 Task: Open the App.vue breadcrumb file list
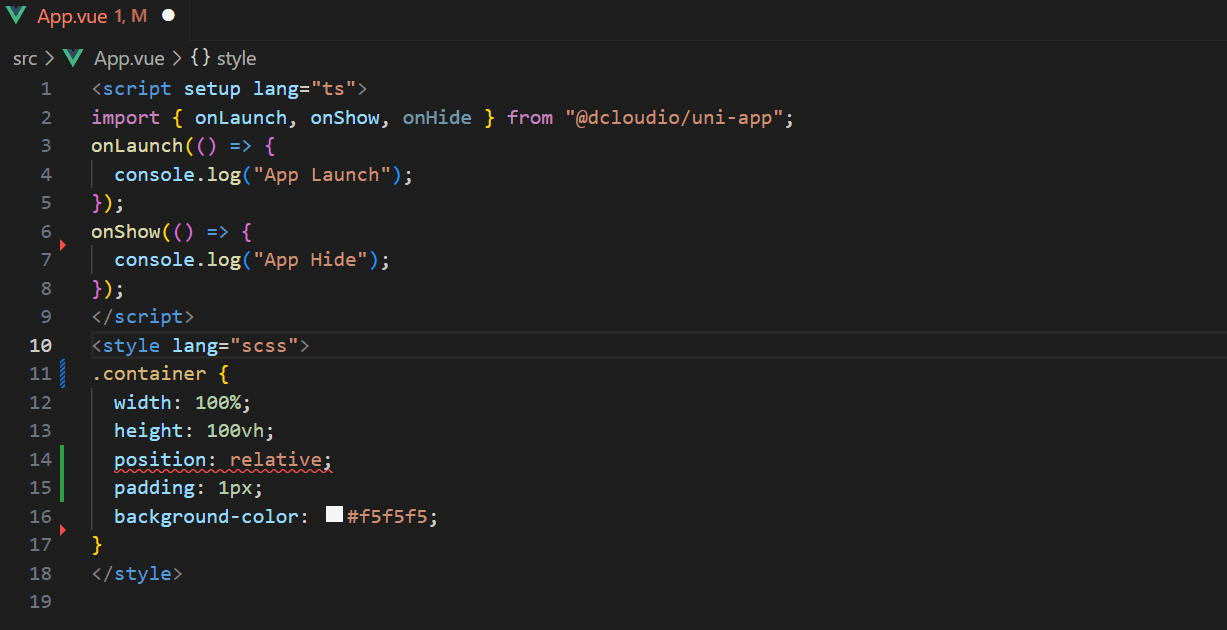click(x=129, y=58)
